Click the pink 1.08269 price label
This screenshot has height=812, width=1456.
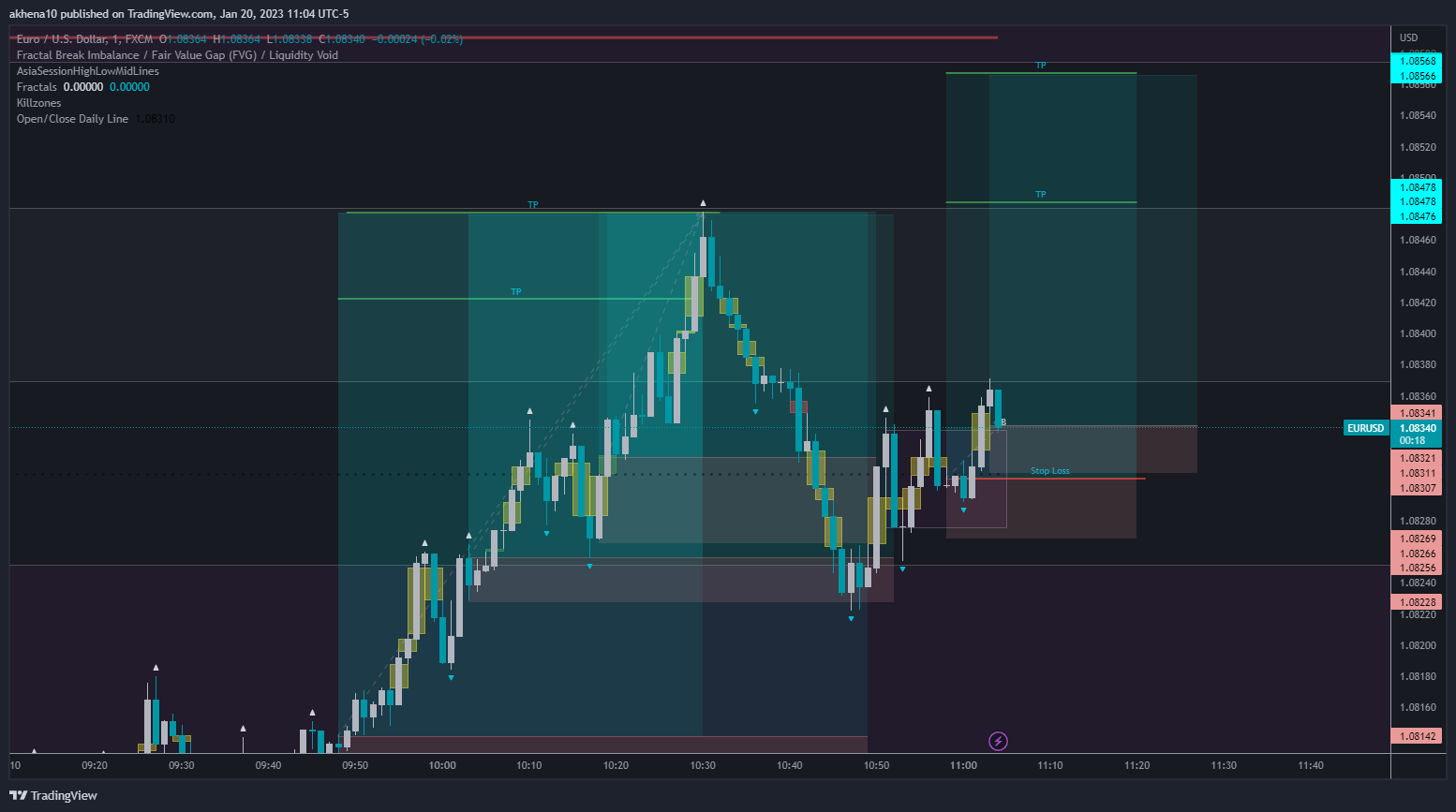coord(1416,539)
